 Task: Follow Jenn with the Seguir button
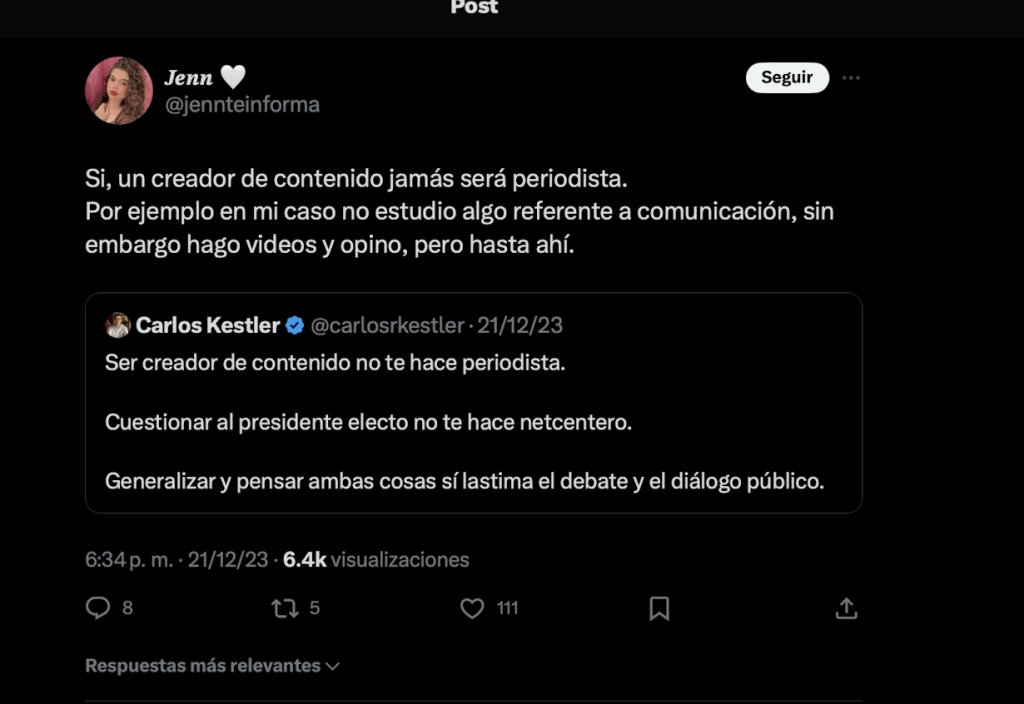pyautogui.click(x=787, y=78)
